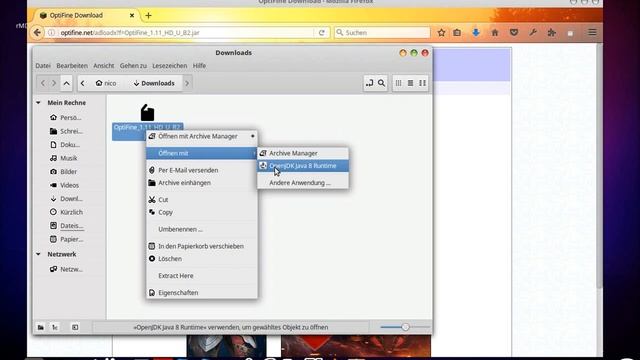Screen dimensions: 640x360
Task: Click Cut in context menu
Action: 202,200
